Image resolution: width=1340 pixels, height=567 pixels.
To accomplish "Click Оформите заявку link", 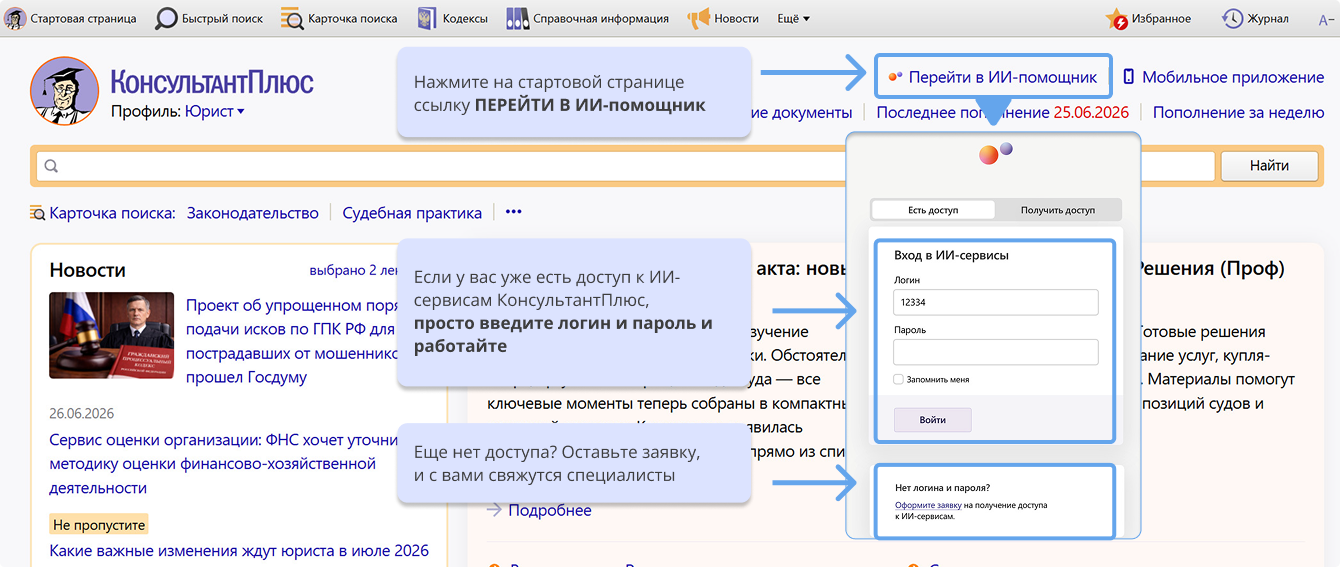I will [x=928, y=506].
